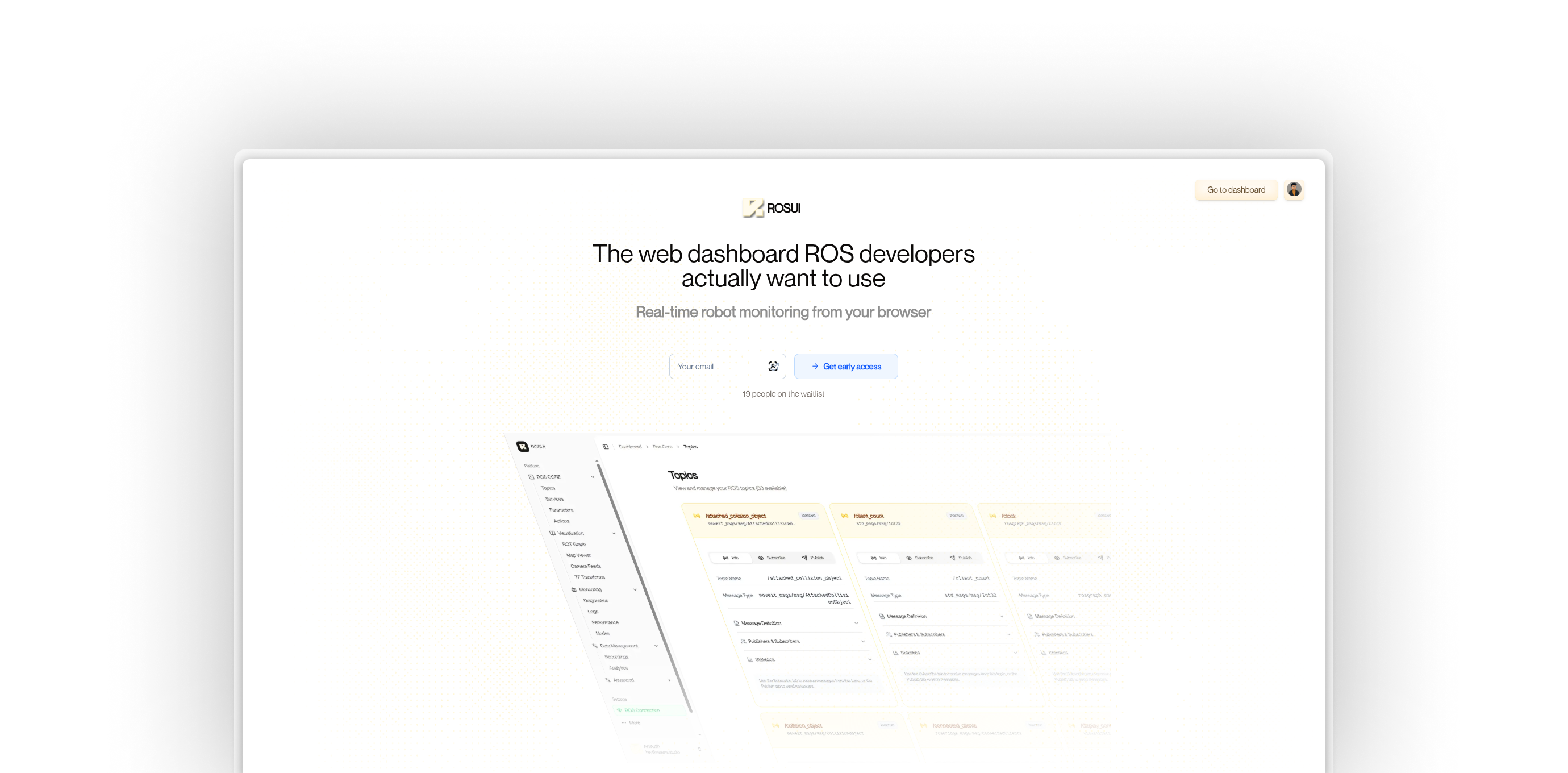Collapse the Visualization sidebar group
The width and height of the screenshot is (1568, 773).
(x=614, y=533)
